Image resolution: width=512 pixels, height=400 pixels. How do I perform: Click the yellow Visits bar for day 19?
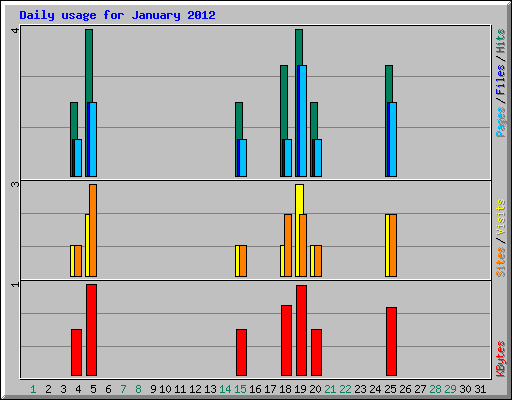(299, 199)
